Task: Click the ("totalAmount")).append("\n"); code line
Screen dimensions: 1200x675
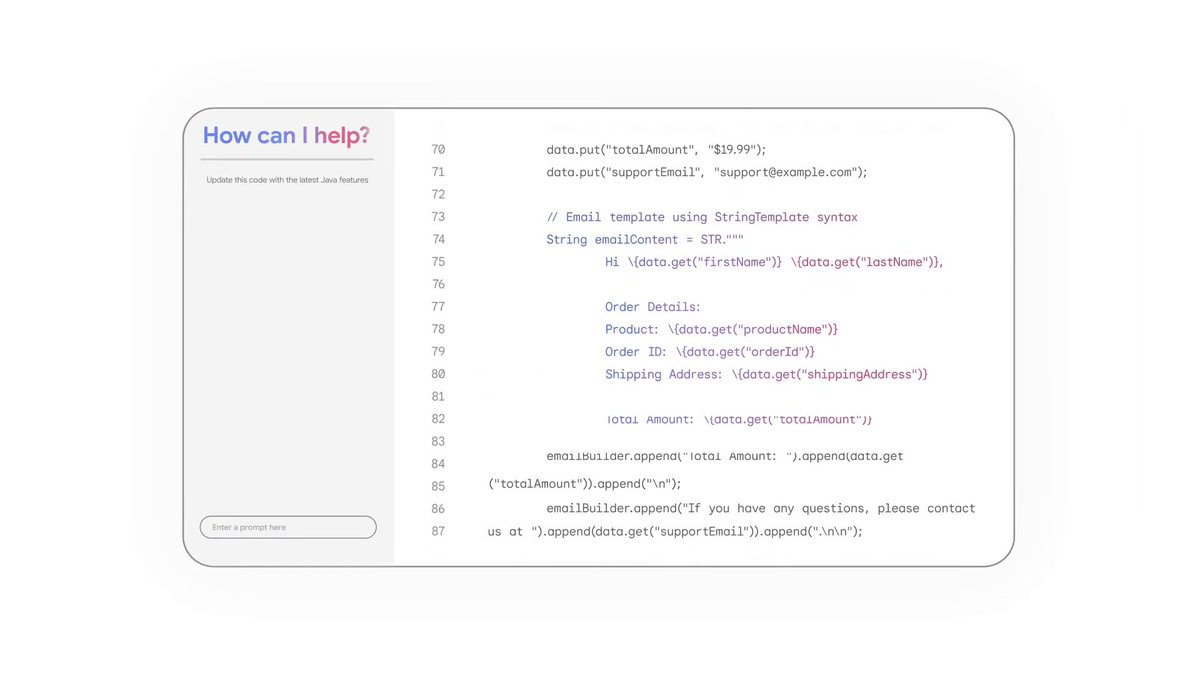Action: 585,484
